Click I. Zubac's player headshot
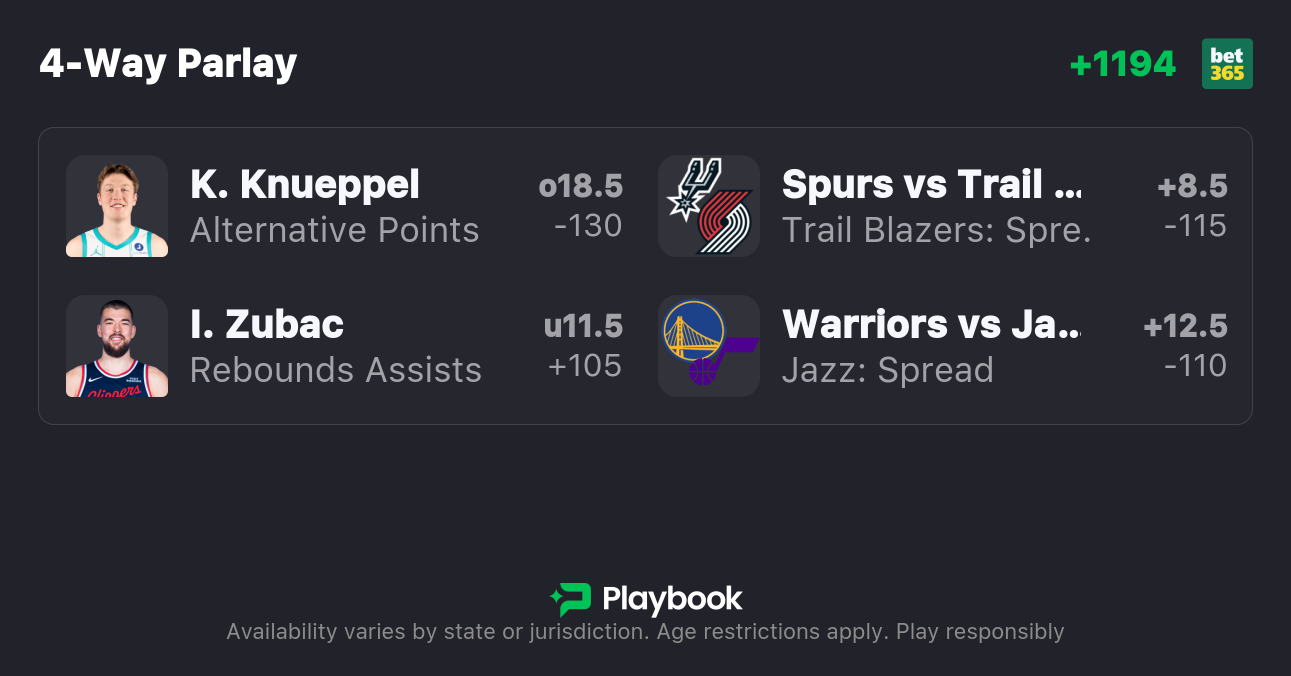Screen dimensions: 1291x676 click(x=117, y=346)
